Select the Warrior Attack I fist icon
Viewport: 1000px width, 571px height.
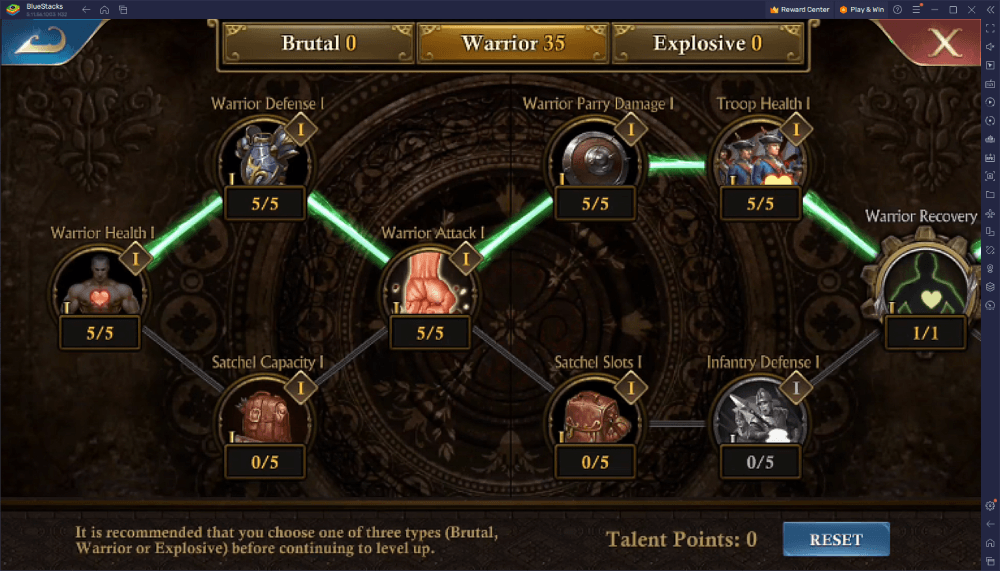tap(430, 288)
